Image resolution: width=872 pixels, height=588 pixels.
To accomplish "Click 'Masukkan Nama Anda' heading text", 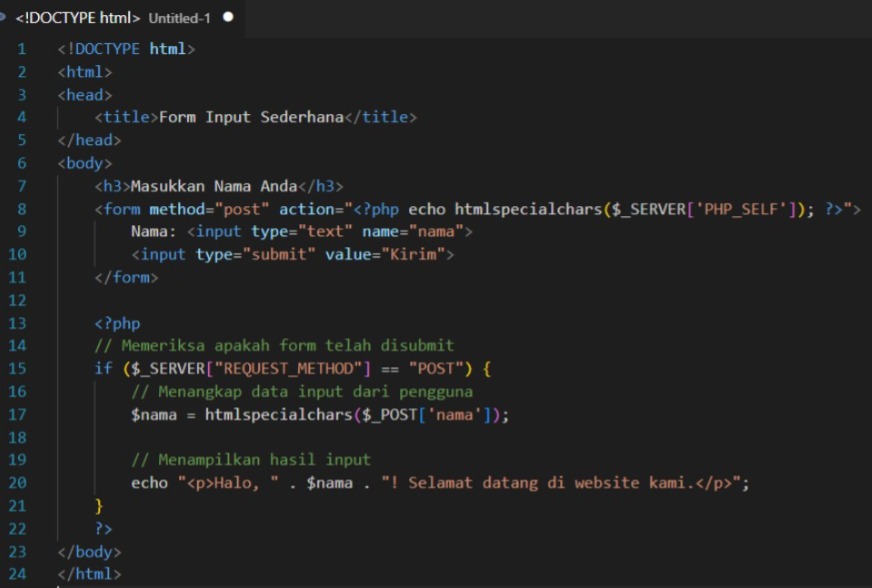I will pyautogui.click(x=214, y=186).
